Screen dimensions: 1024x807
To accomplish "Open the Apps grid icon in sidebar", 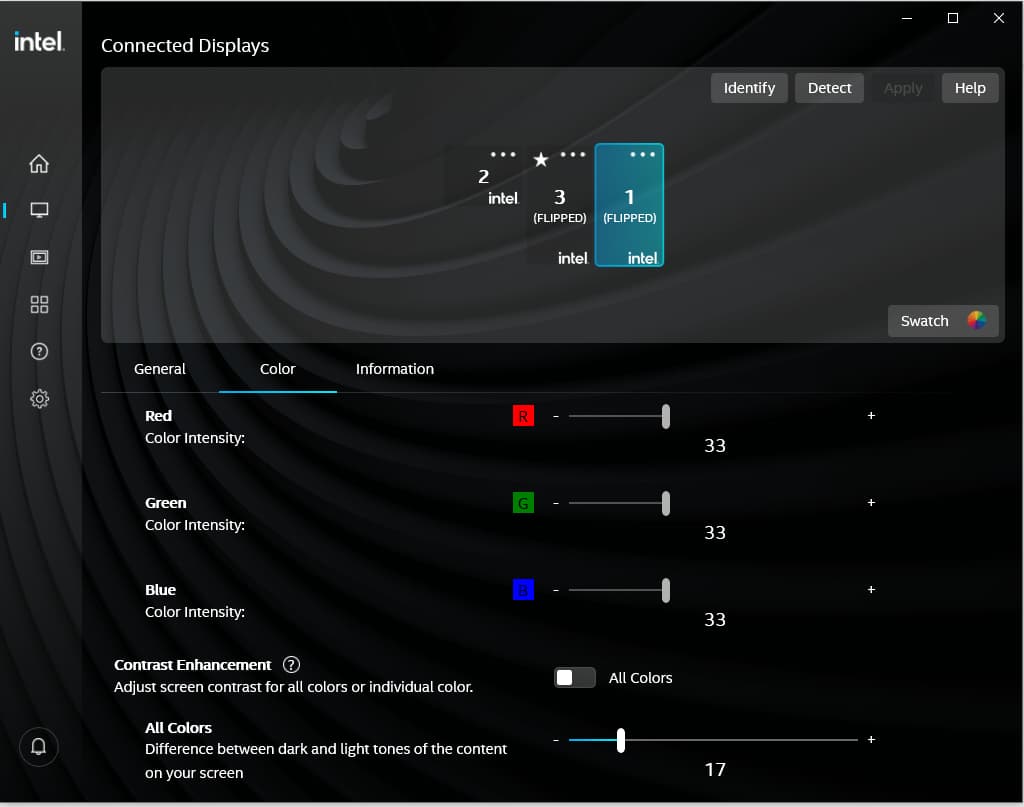I will [39, 304].
